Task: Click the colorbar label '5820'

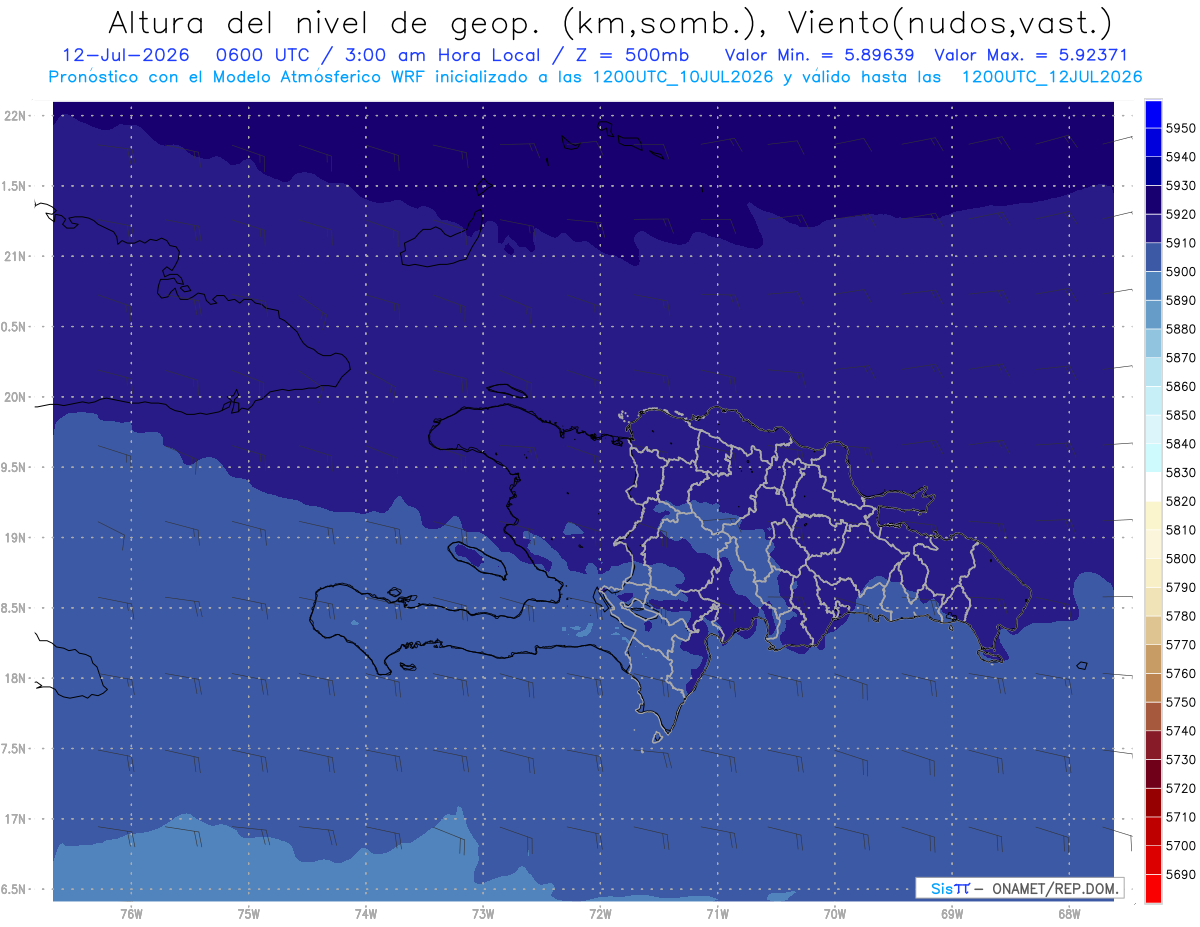Action: [1180, 501]
